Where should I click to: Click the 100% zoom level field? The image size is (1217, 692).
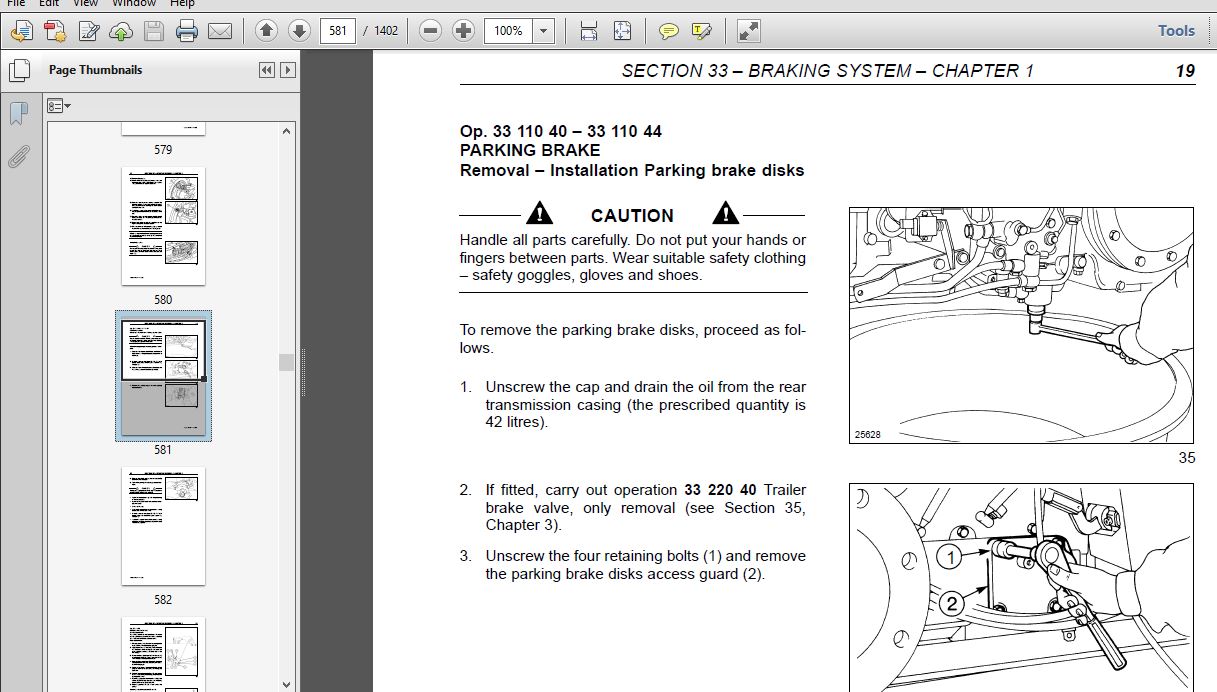(x=508, y=31)
